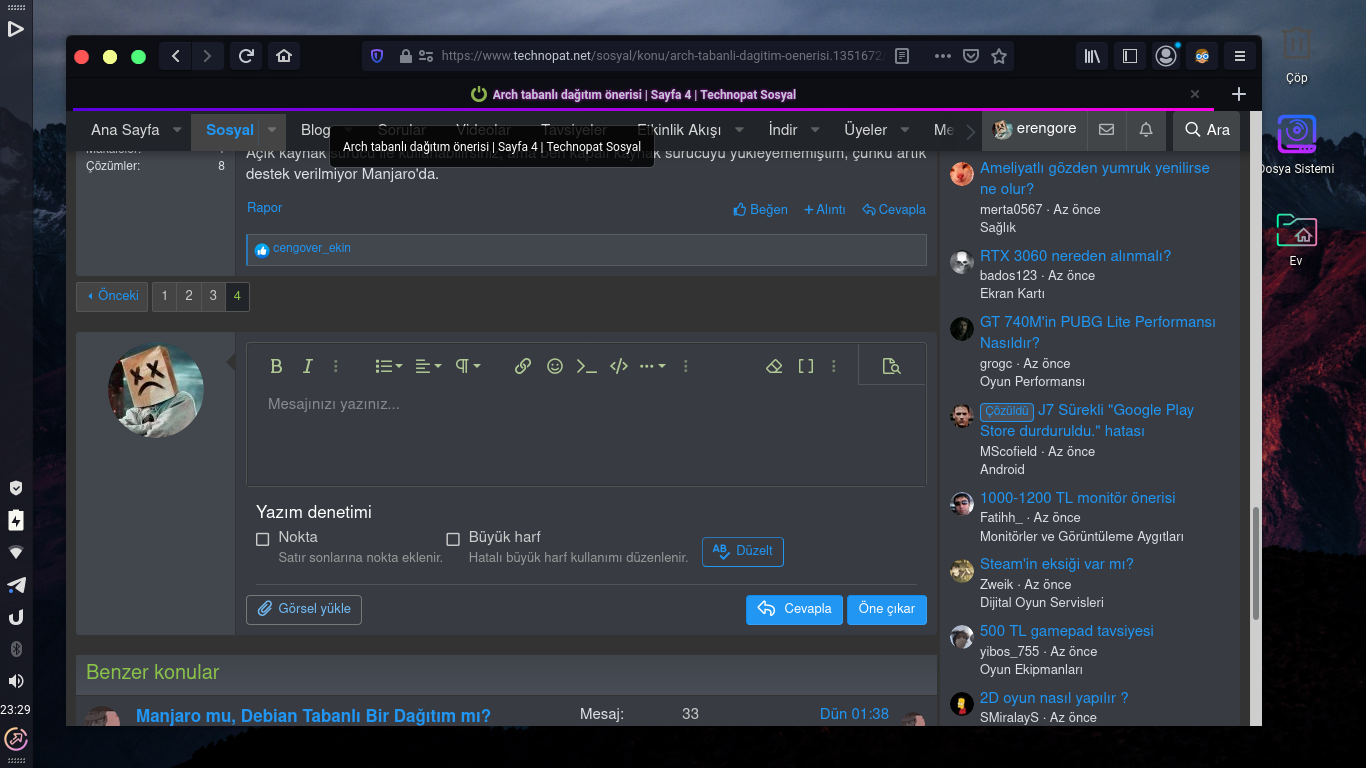The image size is (1366, 768).
Task: Open the text alignment dropdown in the editor
Action: click(x=428, y=366)
